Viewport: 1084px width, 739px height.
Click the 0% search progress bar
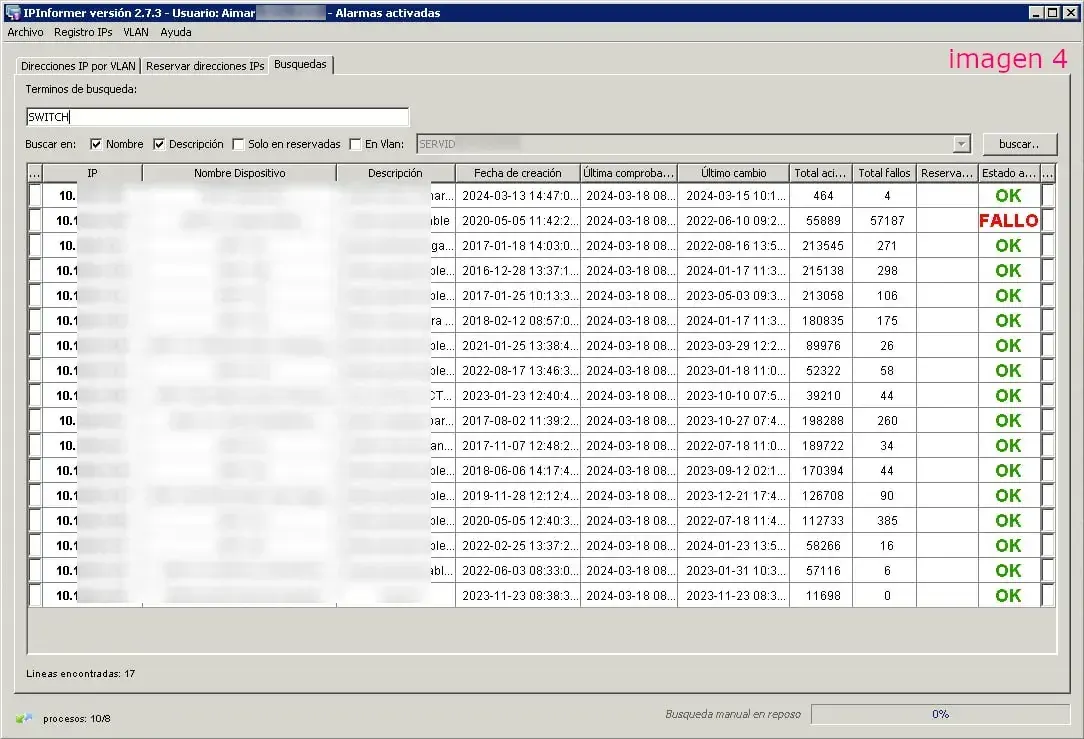coord(939,714)
